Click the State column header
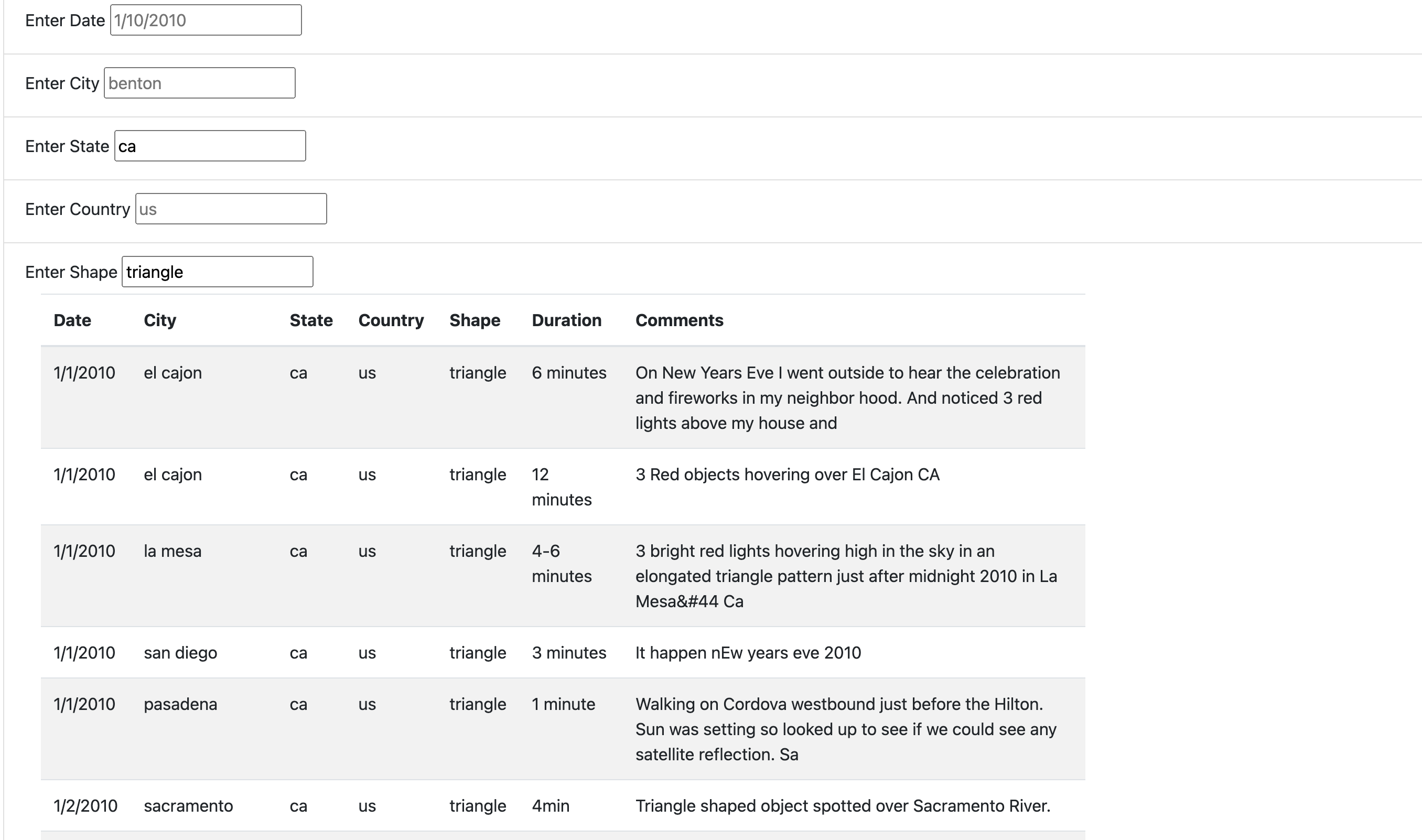This screenshot has height=840, width=1422. coord(311,320)
